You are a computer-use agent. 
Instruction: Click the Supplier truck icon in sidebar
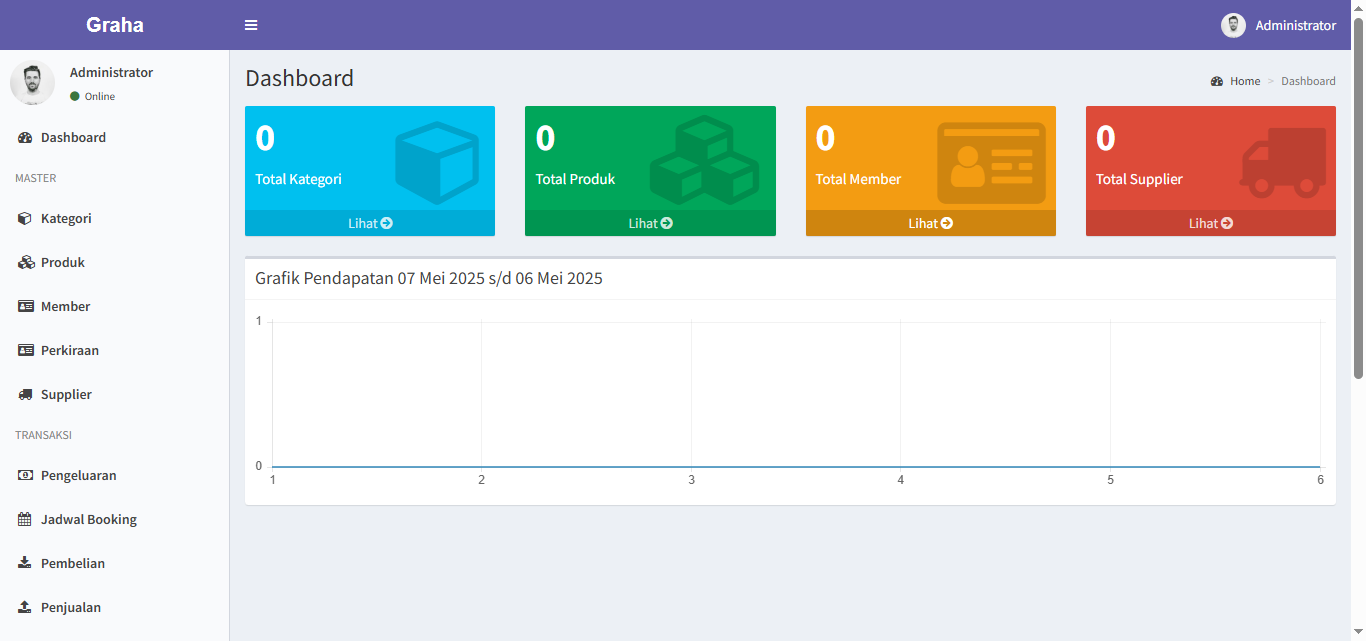25,394
